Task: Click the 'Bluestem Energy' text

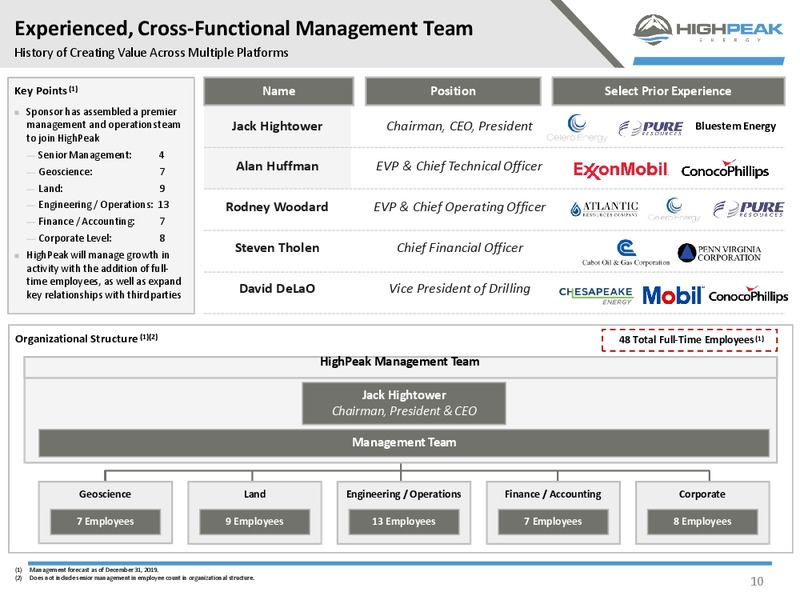Action: (735, 127)
